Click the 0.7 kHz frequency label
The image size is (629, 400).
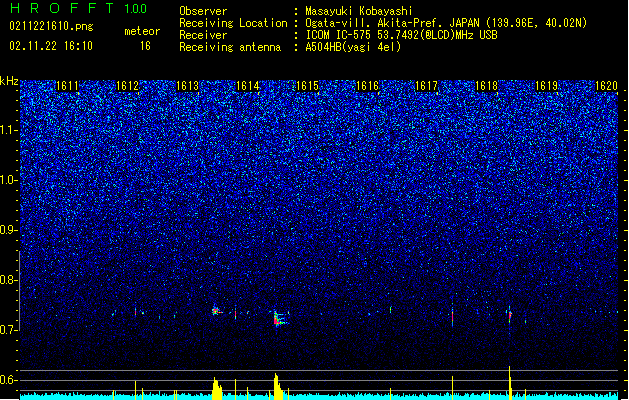[9, 330]
